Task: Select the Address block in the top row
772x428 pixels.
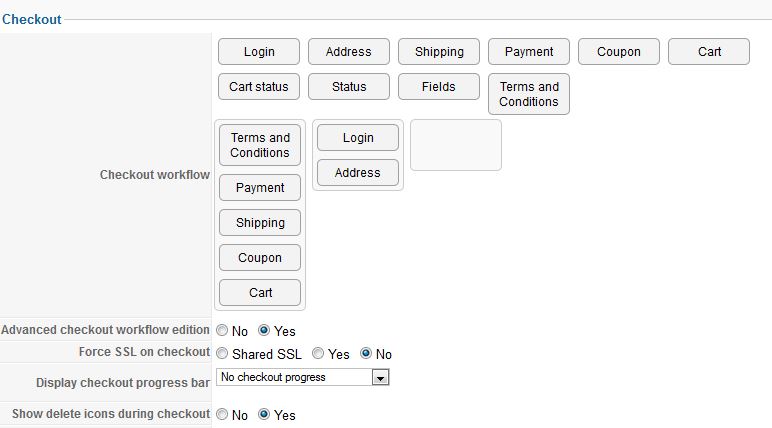Action: 349,52
